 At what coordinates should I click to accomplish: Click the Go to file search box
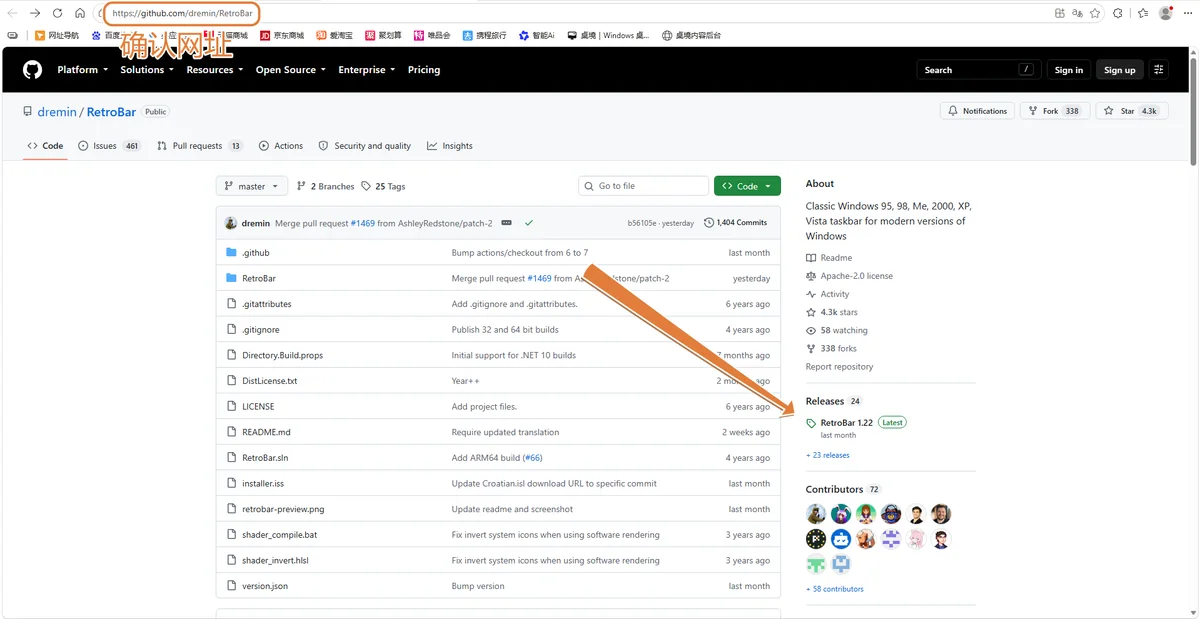pos(644,186)
